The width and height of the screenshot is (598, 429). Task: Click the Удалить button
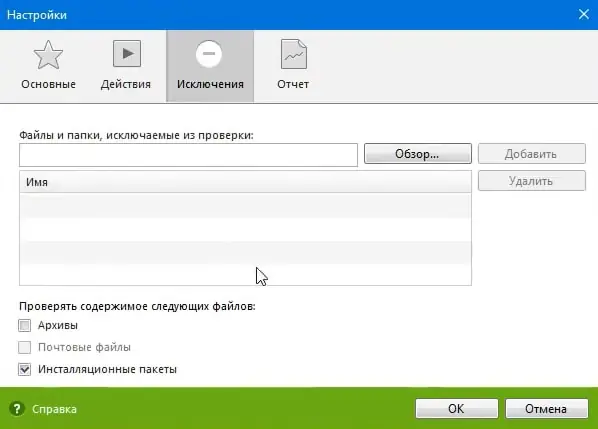coord(532,181)
